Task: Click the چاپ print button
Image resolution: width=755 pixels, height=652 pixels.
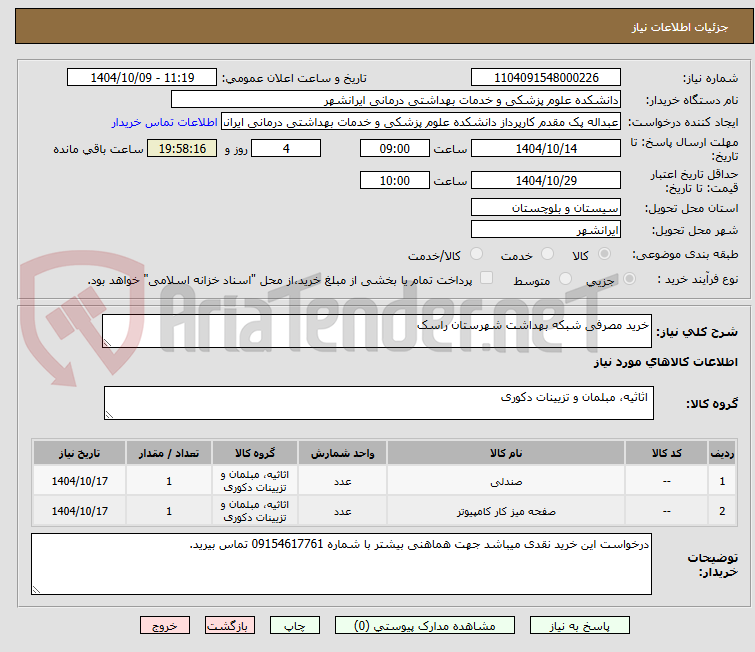Action: pyautogui.click(x=295, y=626)
